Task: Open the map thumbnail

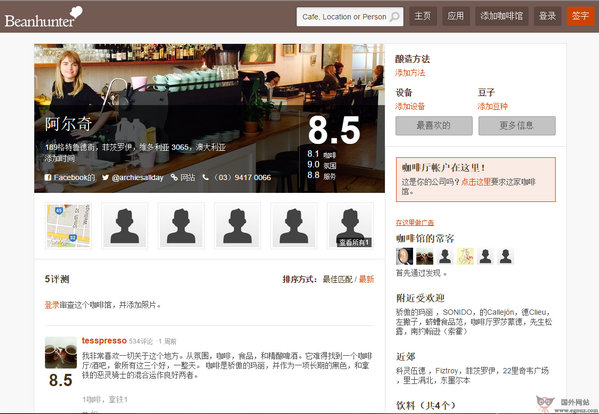Action: 68,226
